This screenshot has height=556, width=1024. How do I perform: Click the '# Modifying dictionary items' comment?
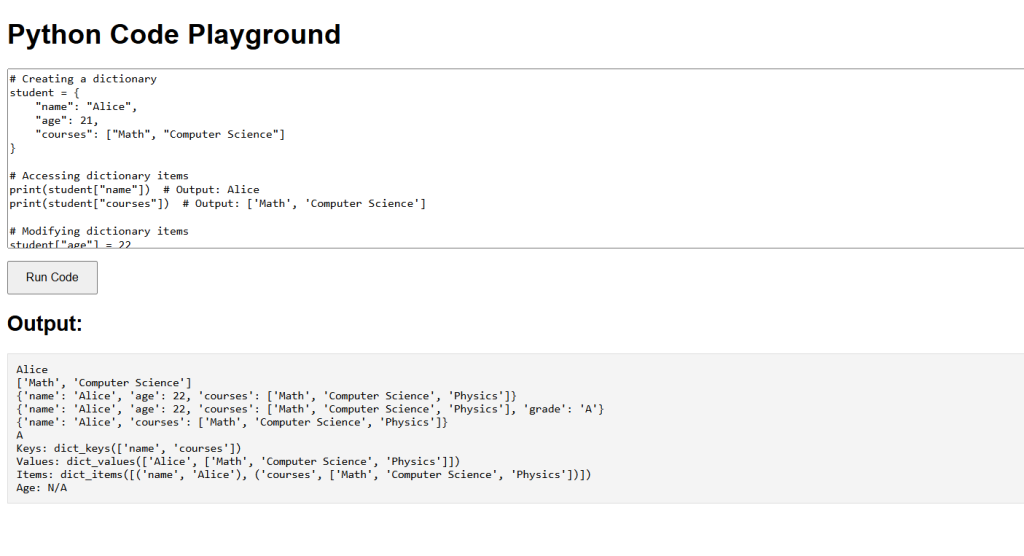pyautogui.click(x=99, y=231)
